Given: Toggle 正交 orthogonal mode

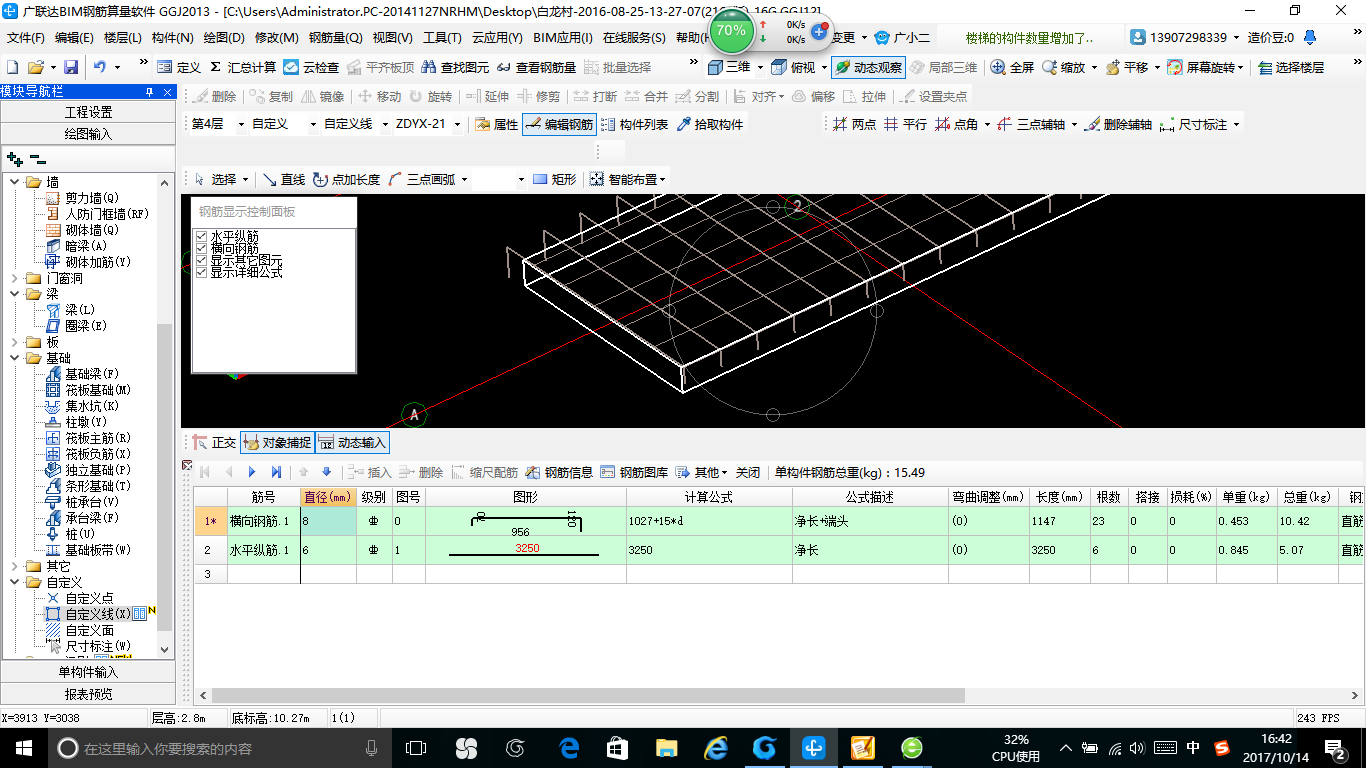Looking at the screenshot, I should coord(214,442).
